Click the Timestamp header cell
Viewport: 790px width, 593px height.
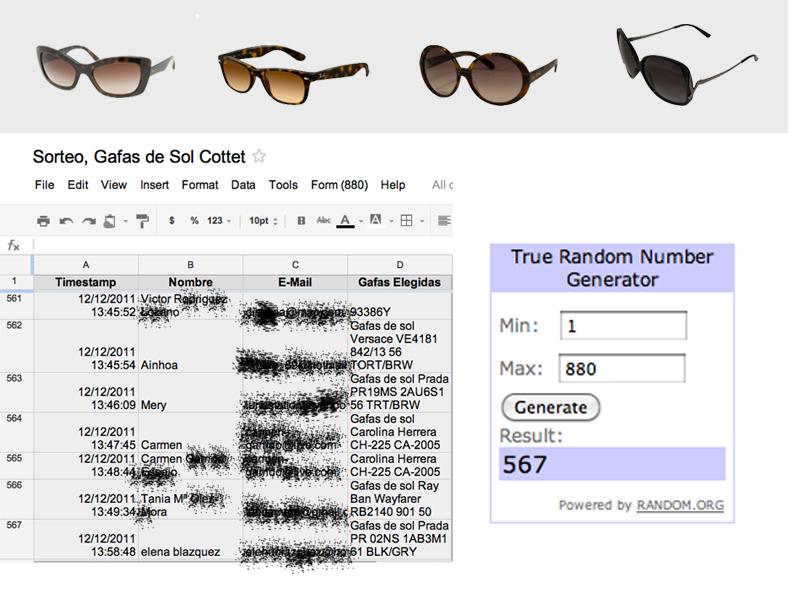point(86,282)
